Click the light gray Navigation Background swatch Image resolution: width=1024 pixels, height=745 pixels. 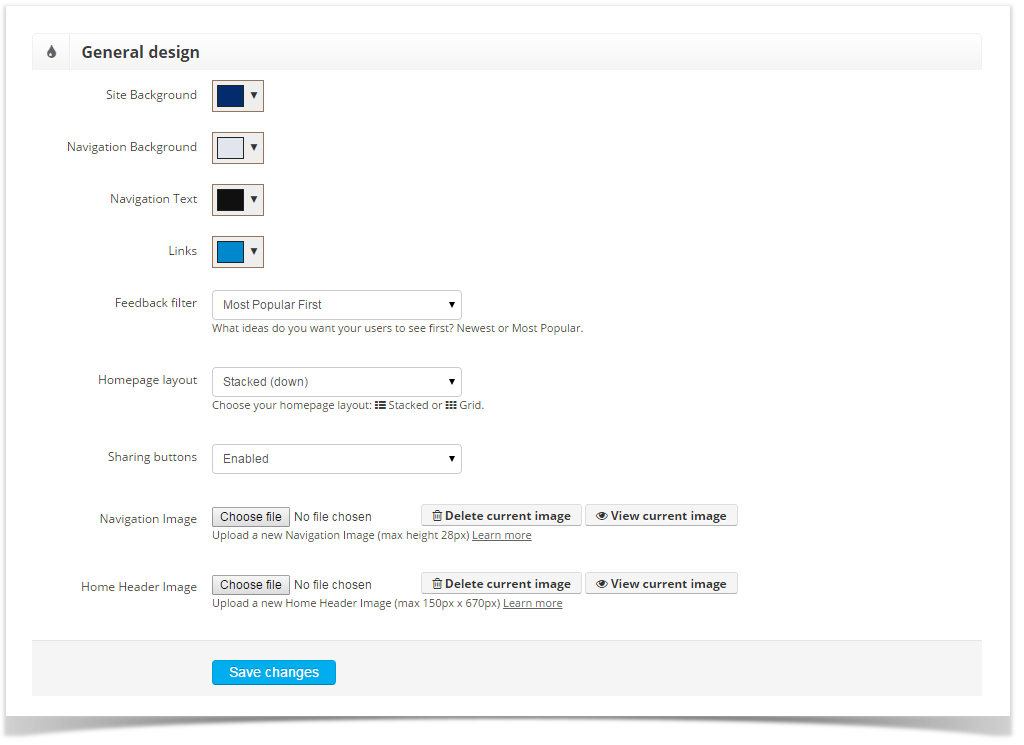(231, 148)
